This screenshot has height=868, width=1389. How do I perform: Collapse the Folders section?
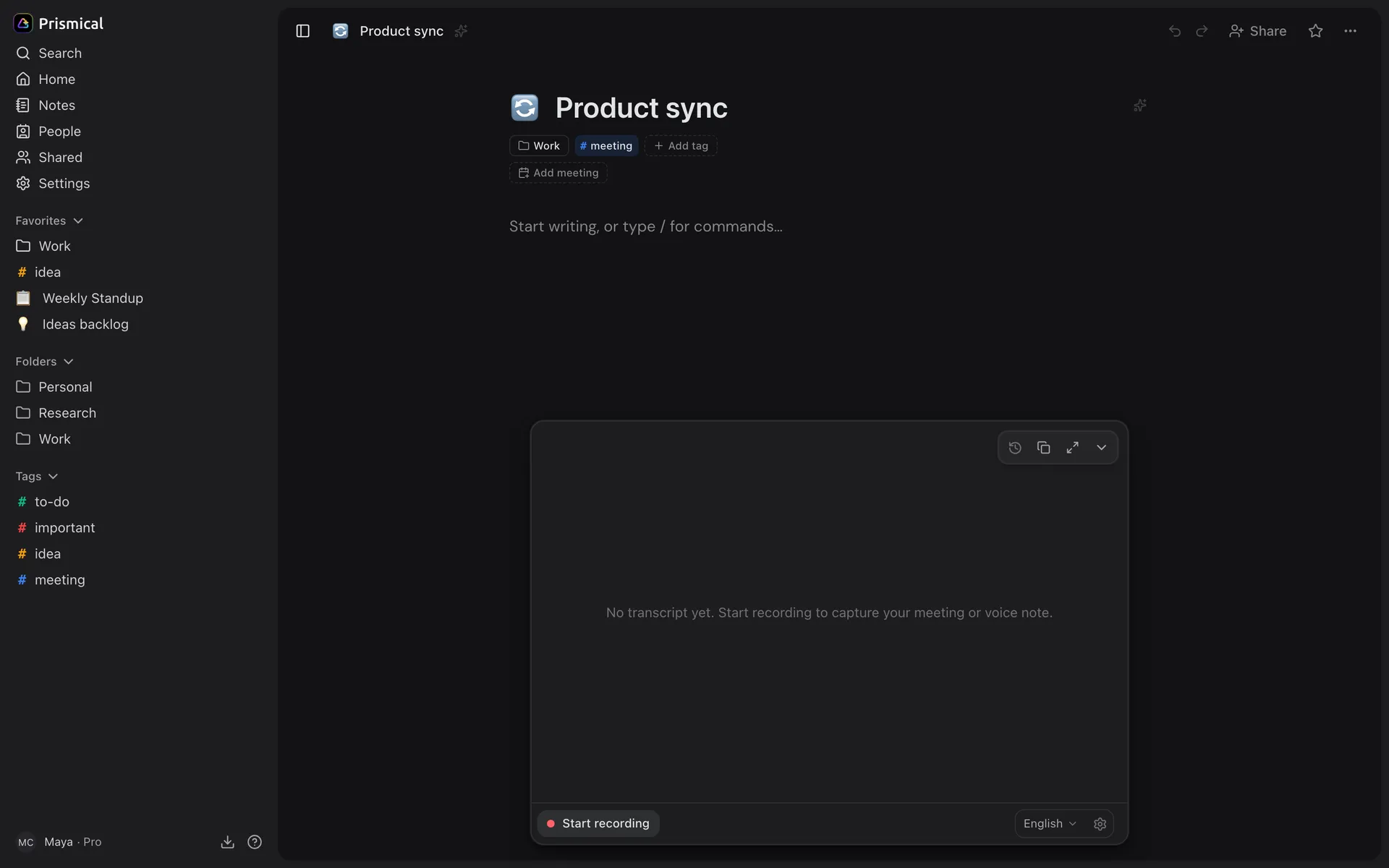(x=44, y=362)
